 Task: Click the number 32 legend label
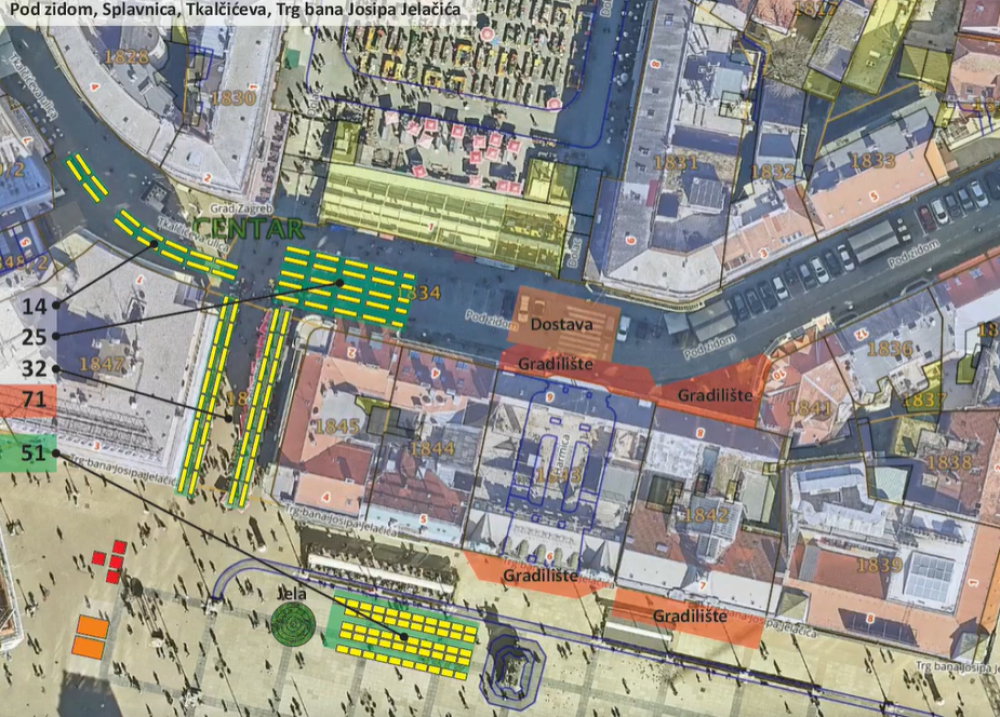pos(33,369)
